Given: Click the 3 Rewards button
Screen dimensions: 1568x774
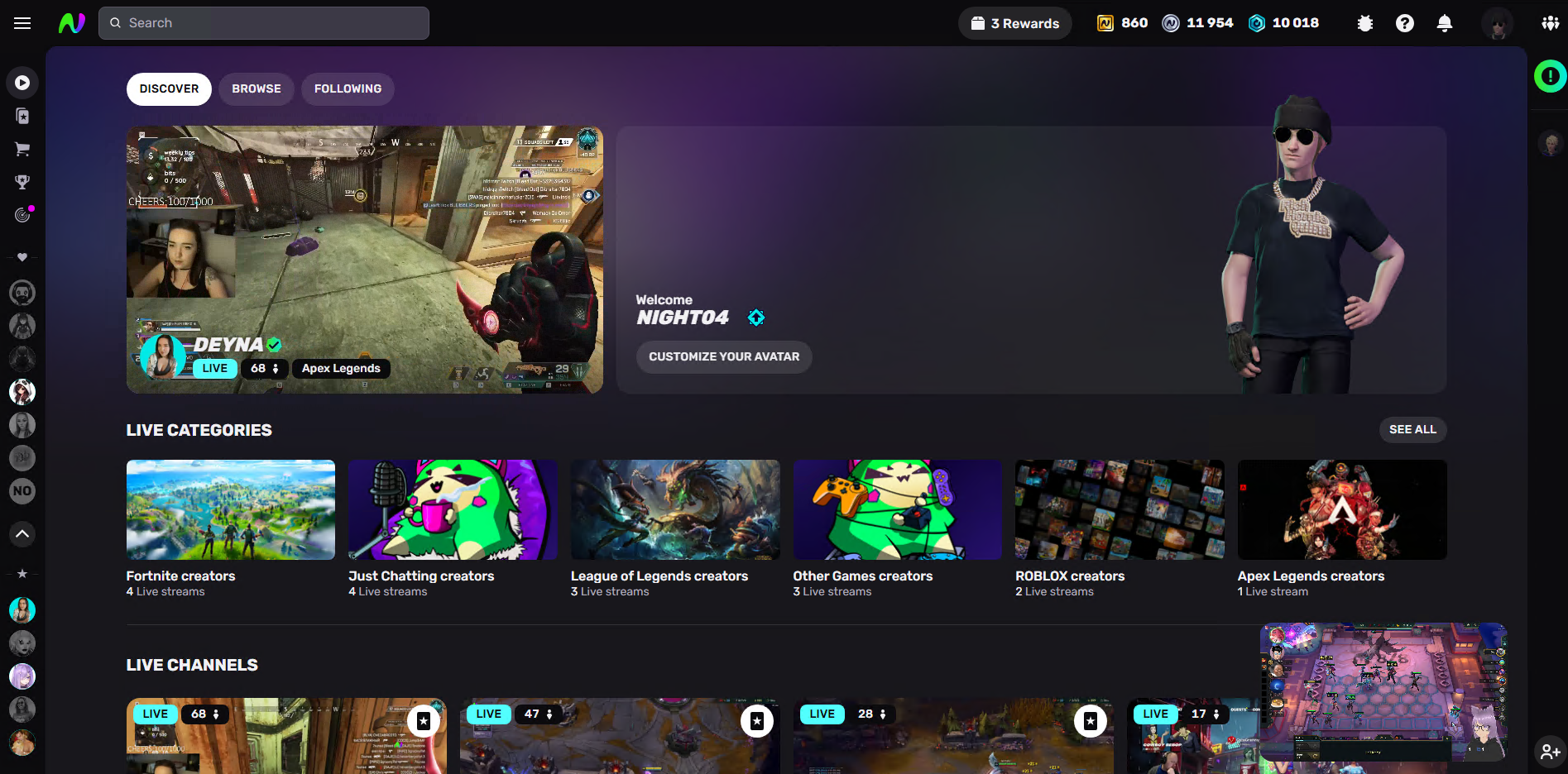Looking at the screenshot, I should click(x=1014, y=23).
